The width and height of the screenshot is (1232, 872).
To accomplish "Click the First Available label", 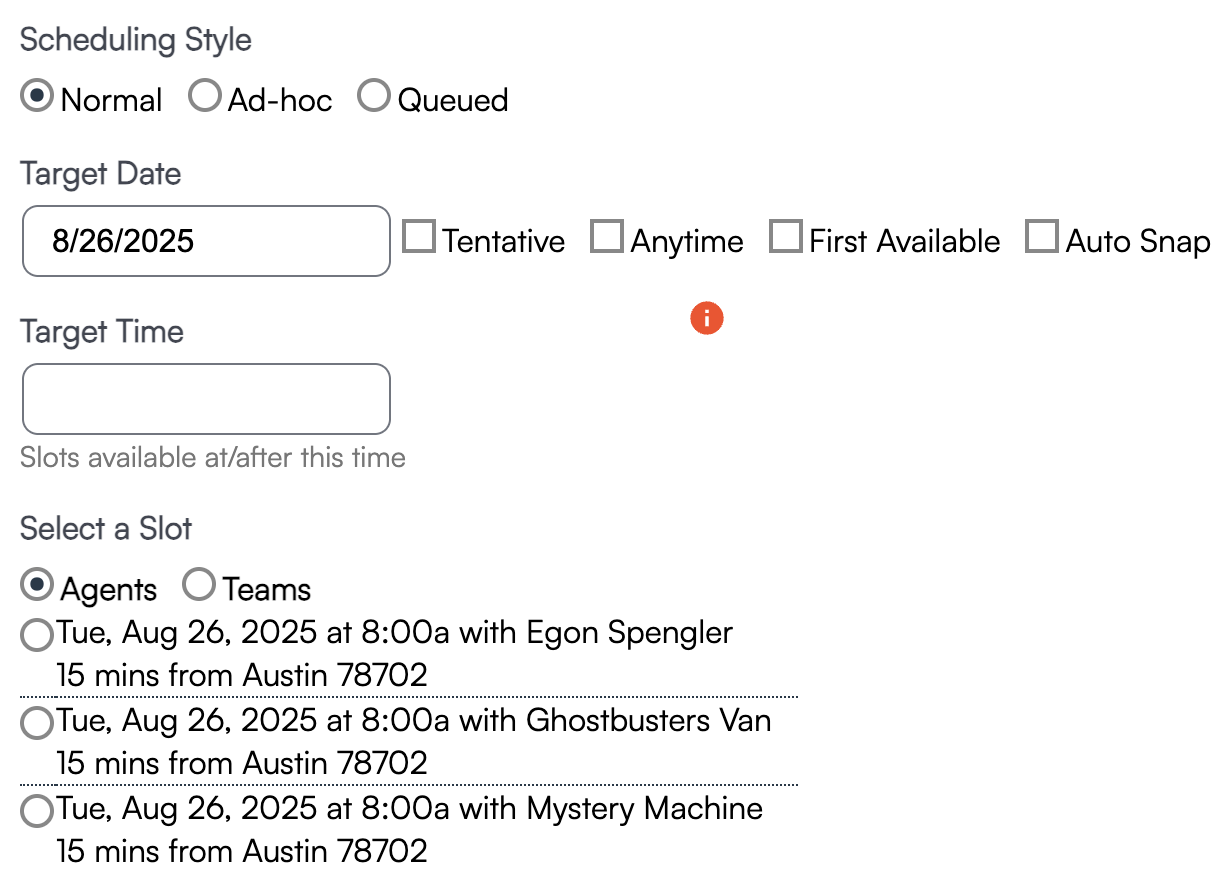I will (904, 242).
